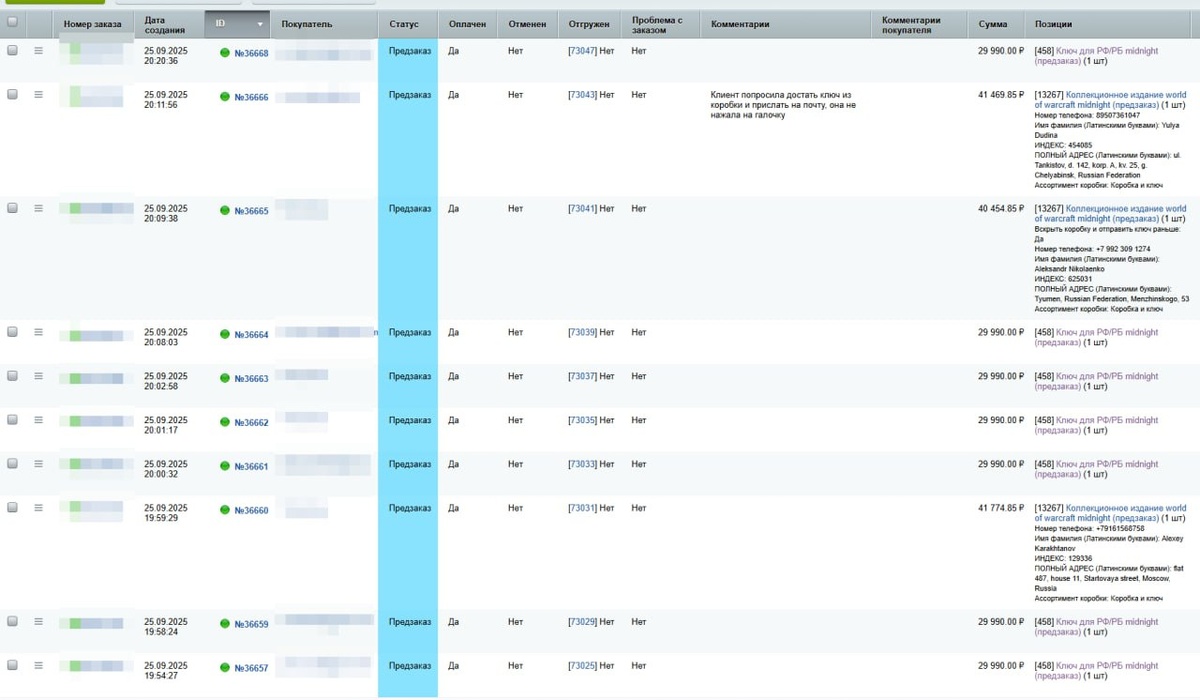The image size is (1200, 700).
Task: Open shipment link 73031
Action: tap(582, 508)
